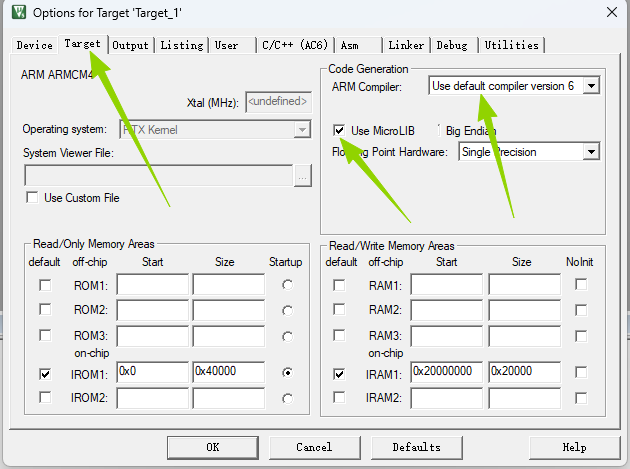Go to the Utilities tab
This screenshot has height=469, width=630.
coord(511,45)
